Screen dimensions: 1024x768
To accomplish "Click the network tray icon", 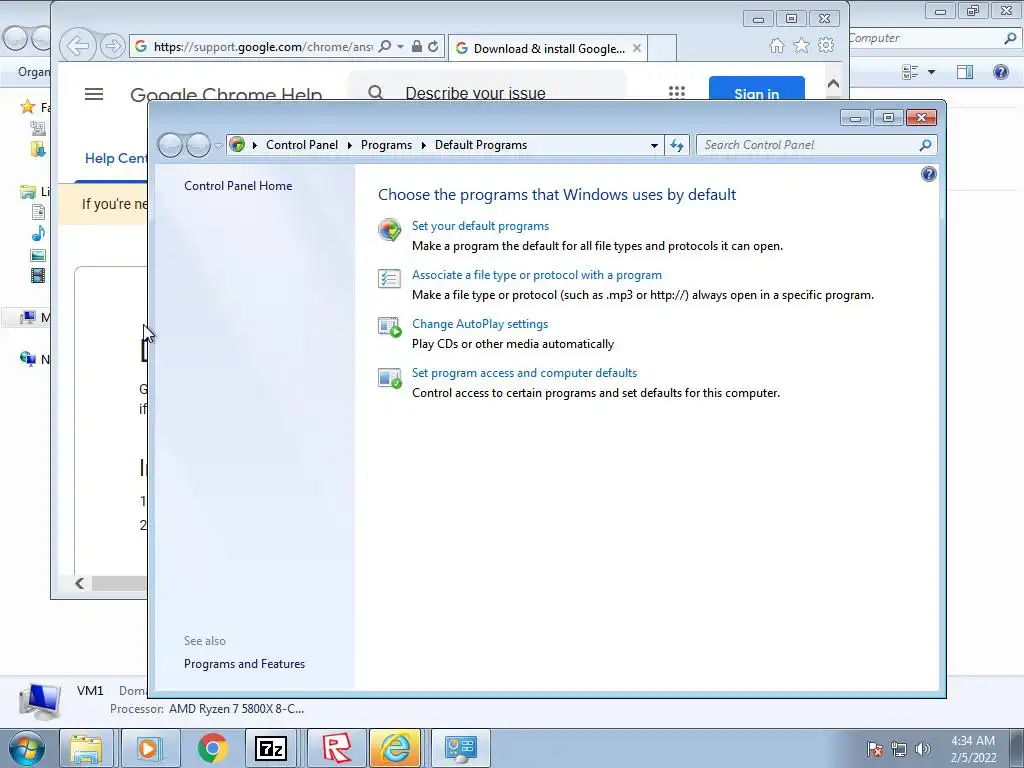I will pyautogui.click(x=899, y=749).
